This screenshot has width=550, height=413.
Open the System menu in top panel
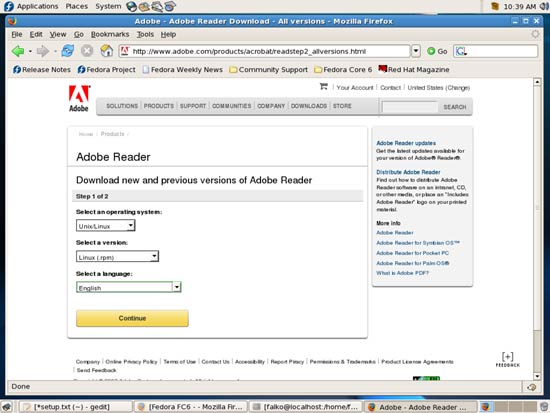(x=108, y=6)
